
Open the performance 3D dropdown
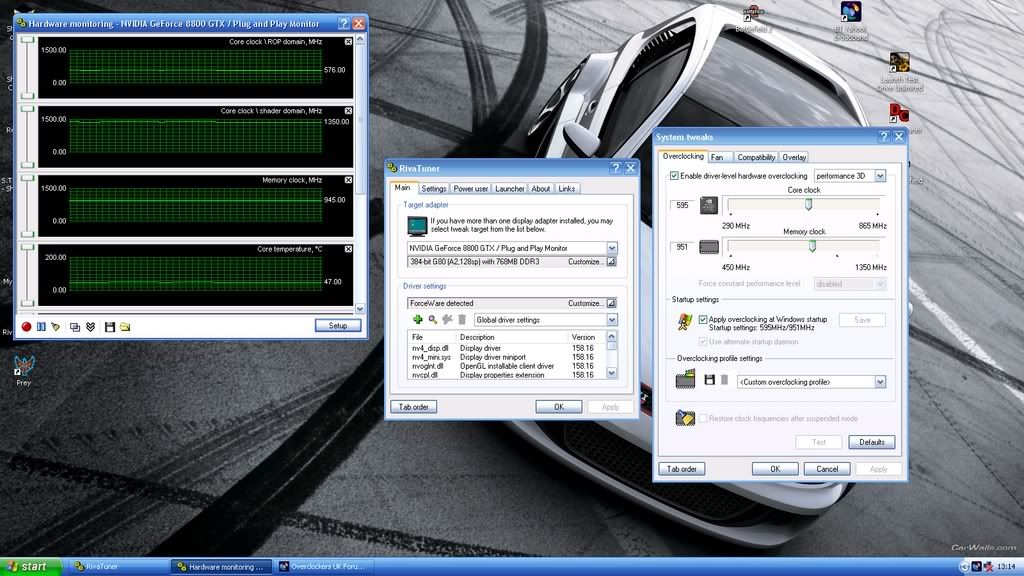[880, 176]
